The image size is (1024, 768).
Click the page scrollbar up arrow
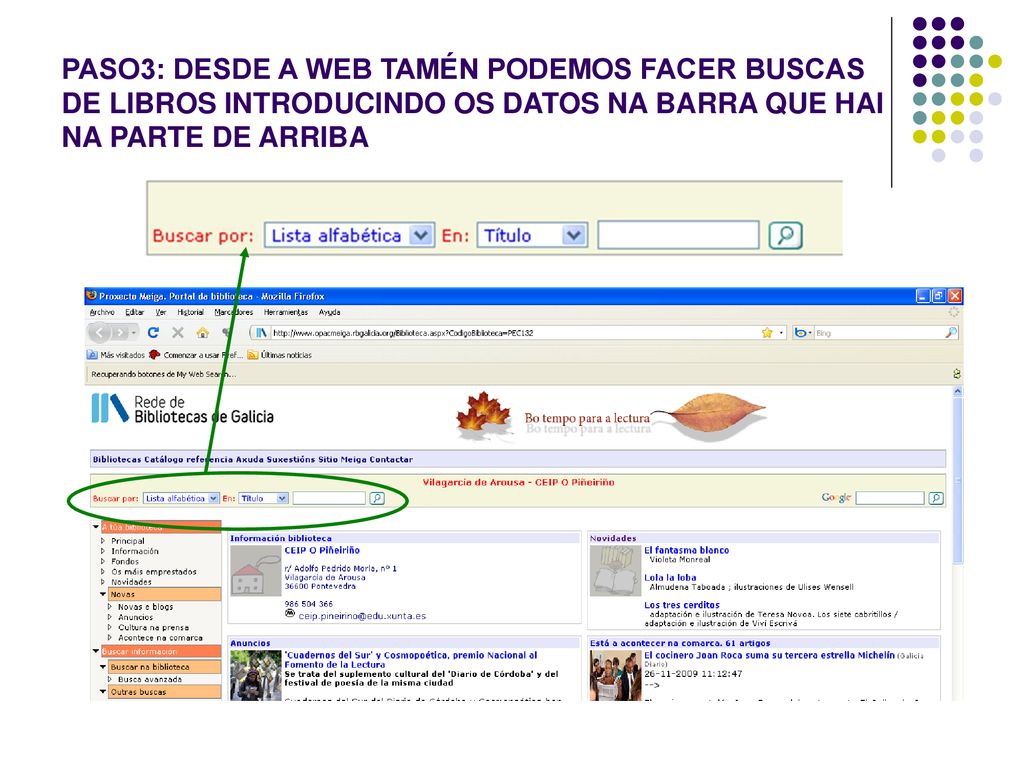tap(958, 391)
